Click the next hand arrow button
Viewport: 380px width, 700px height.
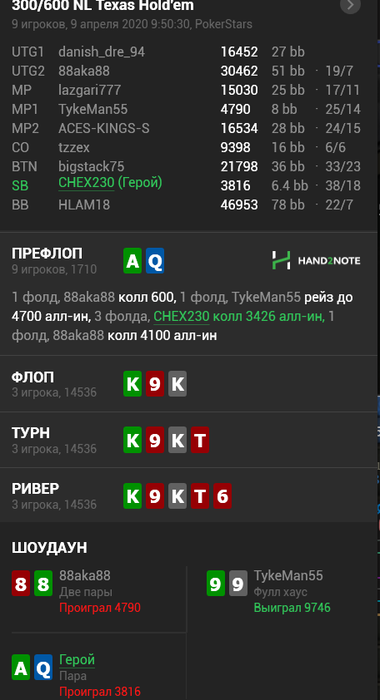point(350,5)
